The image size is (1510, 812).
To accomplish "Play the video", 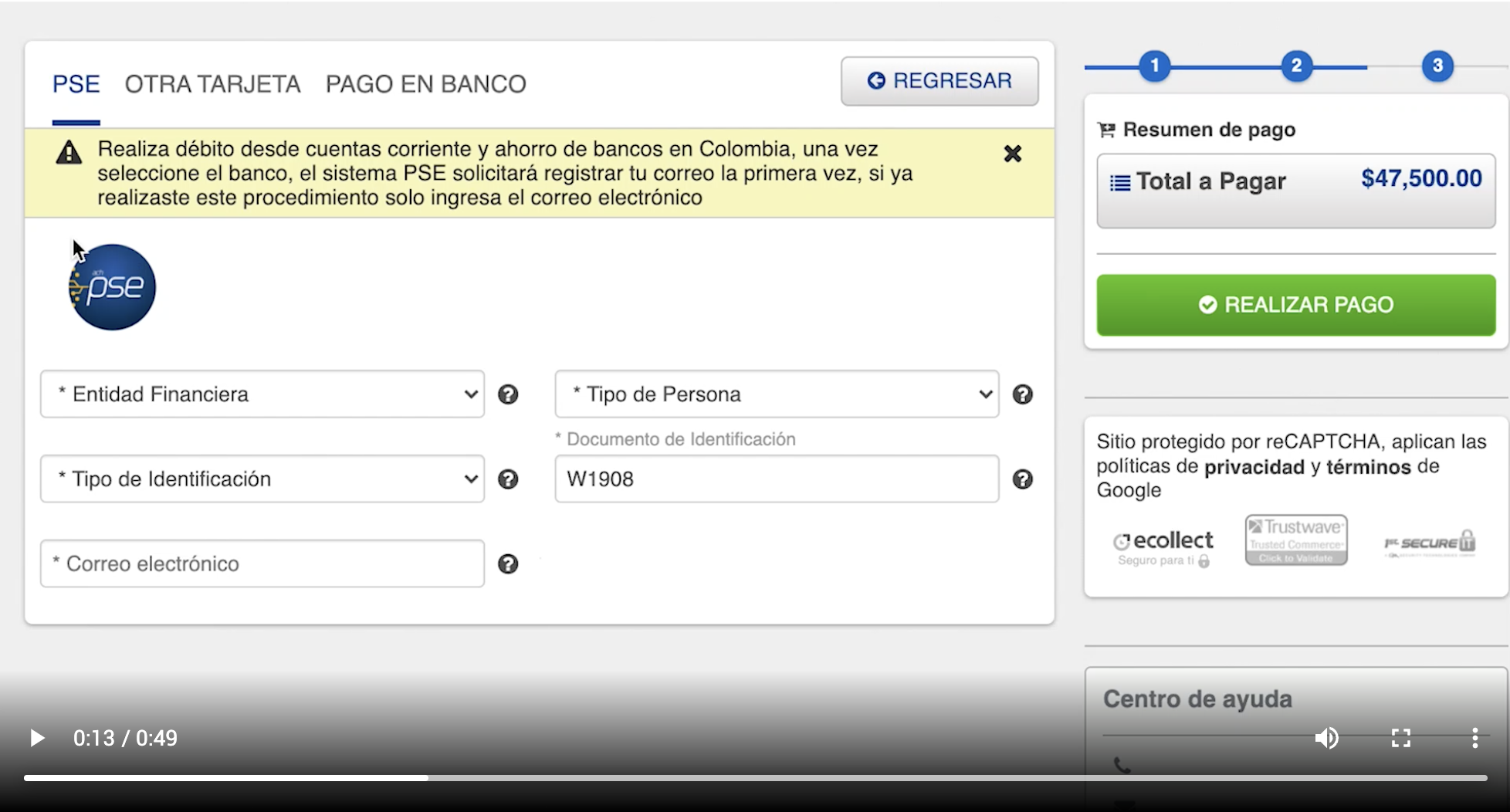I will pyautogui.click(x=36, y=738).
